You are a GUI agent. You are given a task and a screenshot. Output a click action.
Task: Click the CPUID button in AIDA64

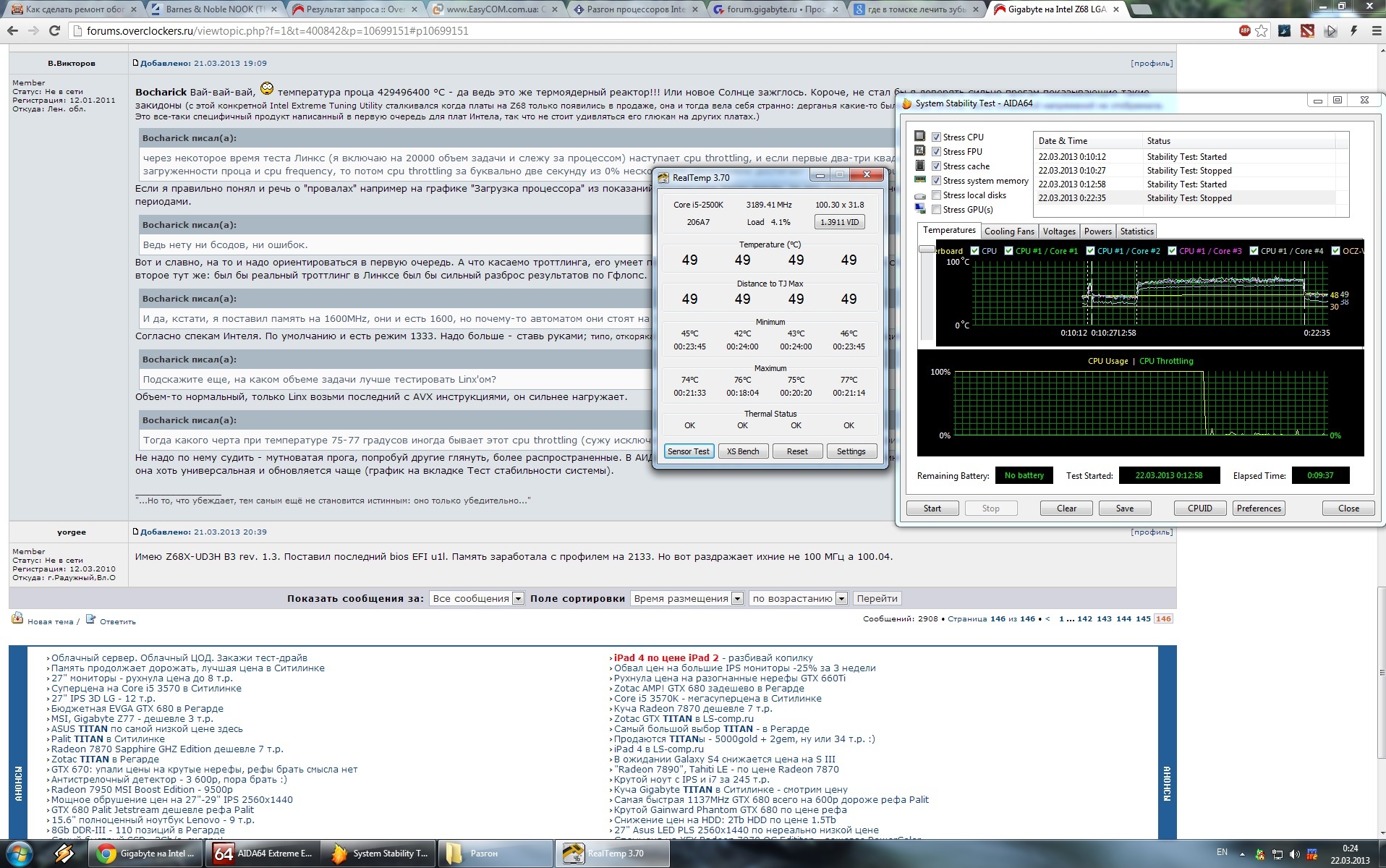(1200, 509)
